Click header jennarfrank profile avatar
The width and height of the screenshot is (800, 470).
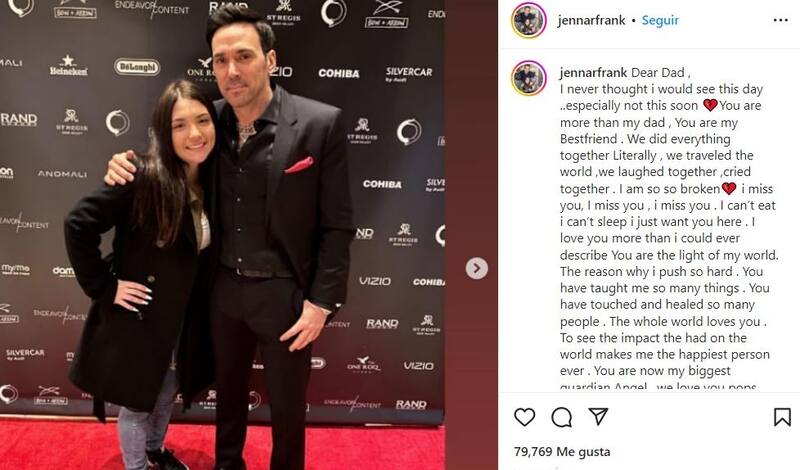[529, 20]
